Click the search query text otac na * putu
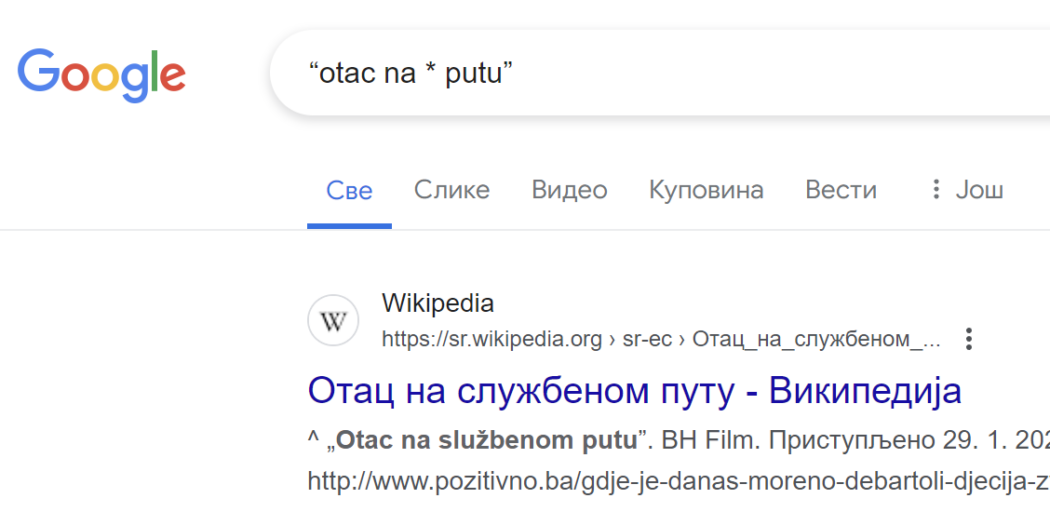 [410, 73]
